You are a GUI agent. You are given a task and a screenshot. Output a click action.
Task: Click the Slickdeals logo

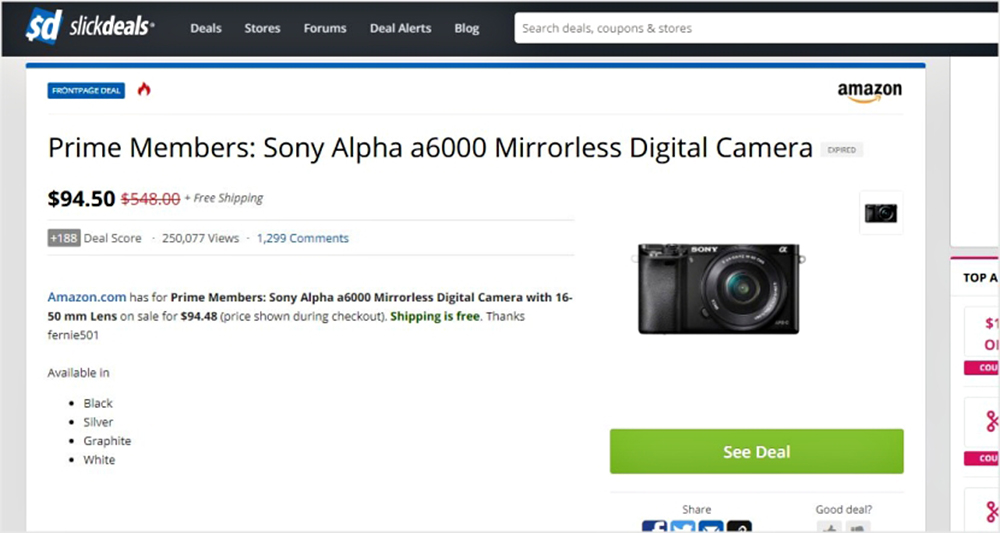click(90, 27)
